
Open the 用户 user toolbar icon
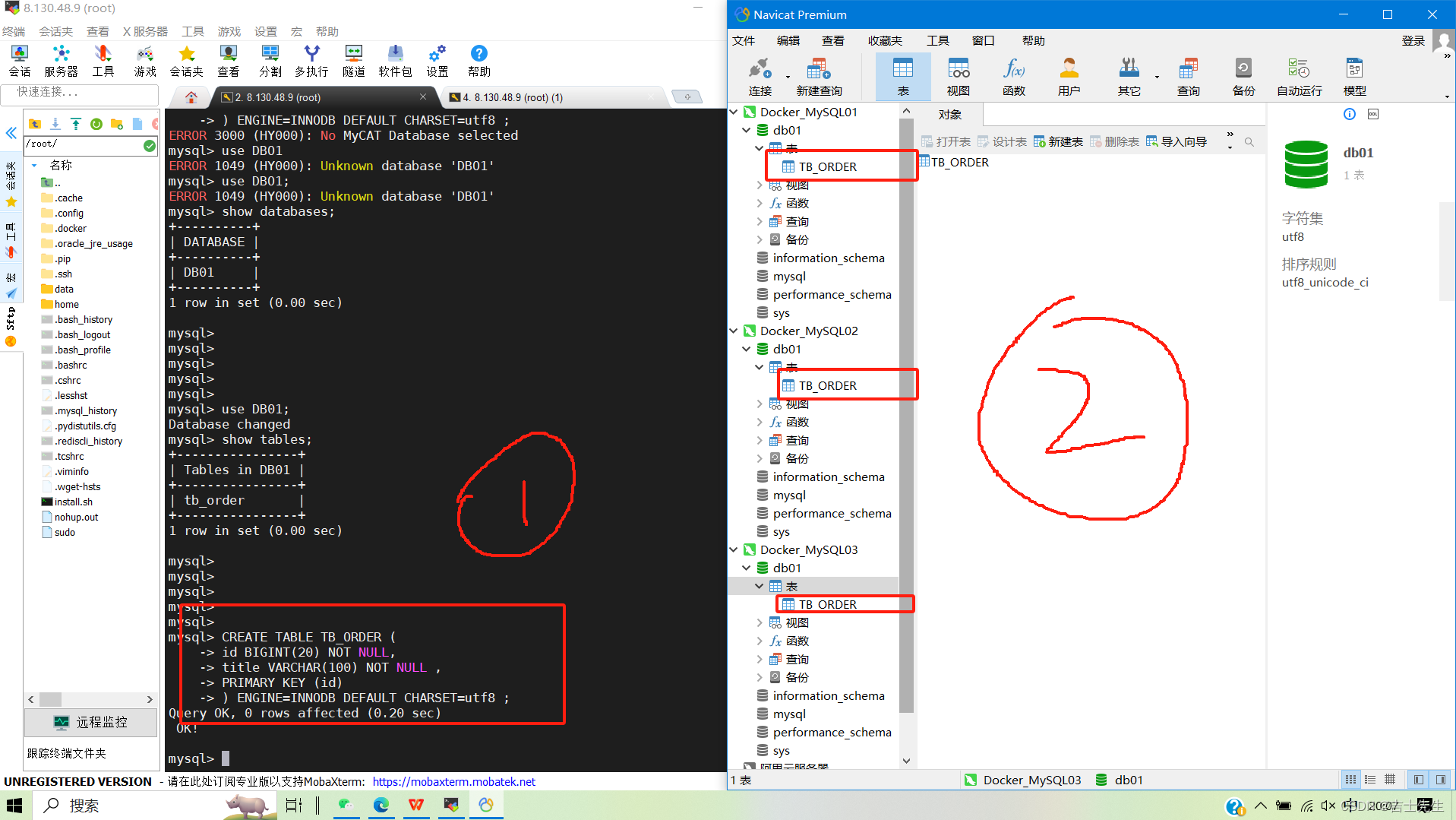[x=1069, y=76]
